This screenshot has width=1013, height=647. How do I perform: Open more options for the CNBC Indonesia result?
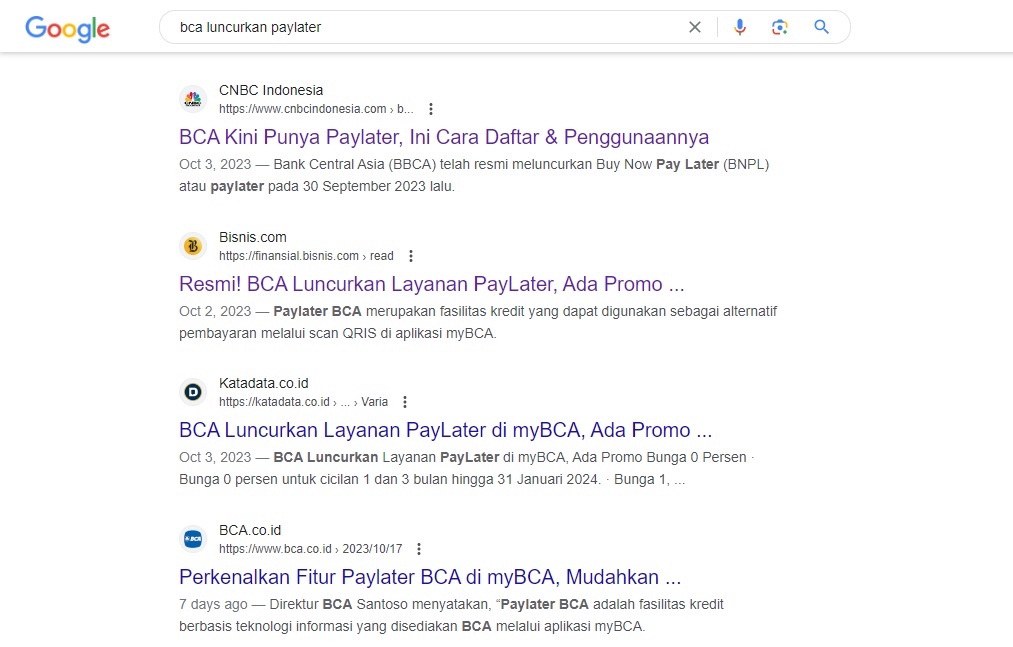(431, 109)
